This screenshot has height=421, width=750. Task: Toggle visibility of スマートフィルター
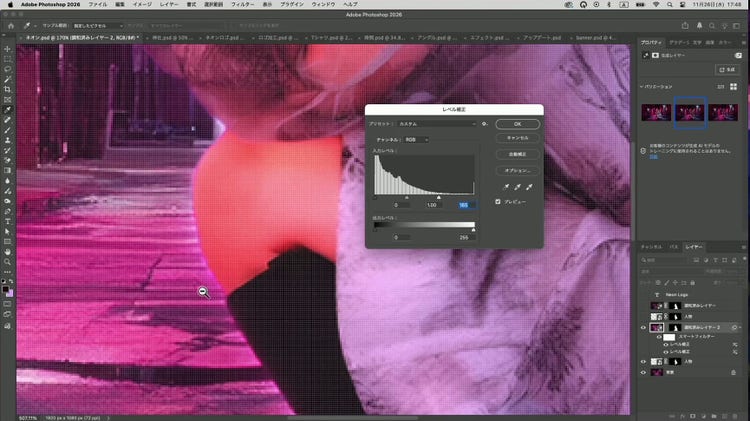pyautogui.click(x=660, y=337)
